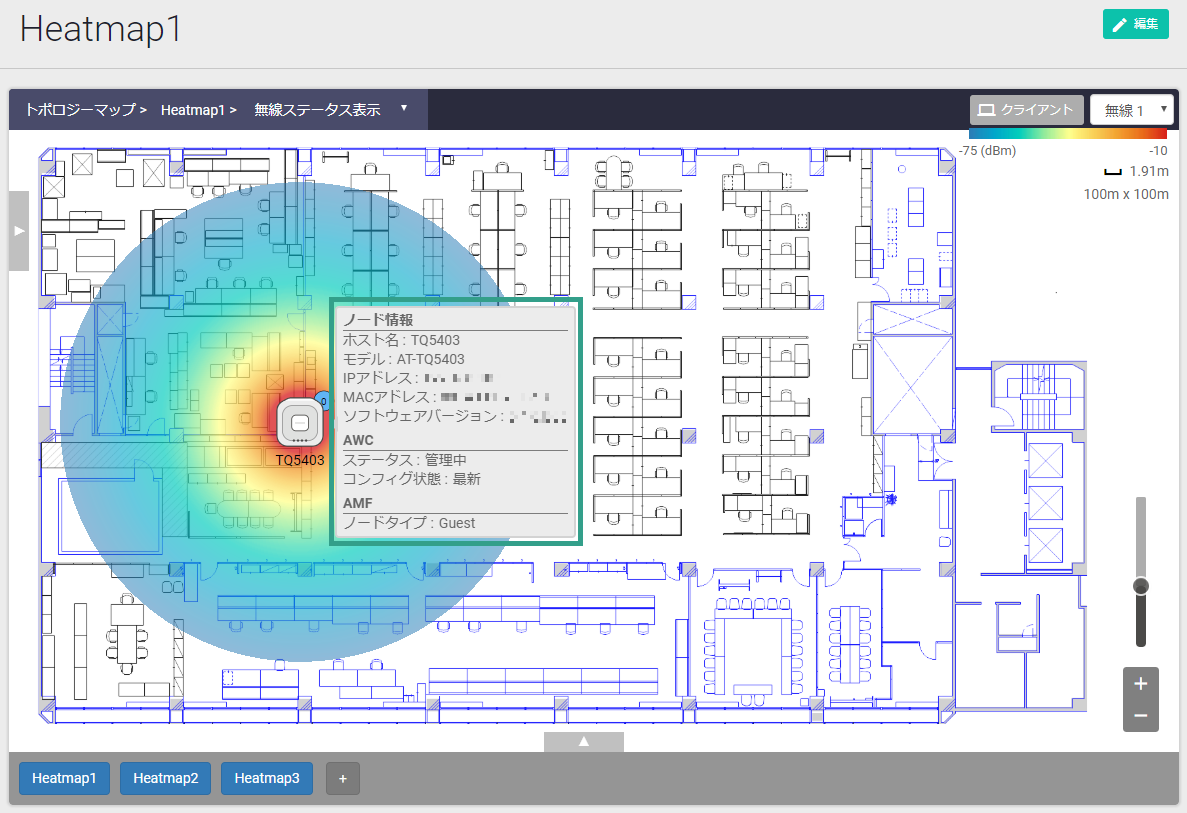Click the ノード情報 popup panel

455,421
